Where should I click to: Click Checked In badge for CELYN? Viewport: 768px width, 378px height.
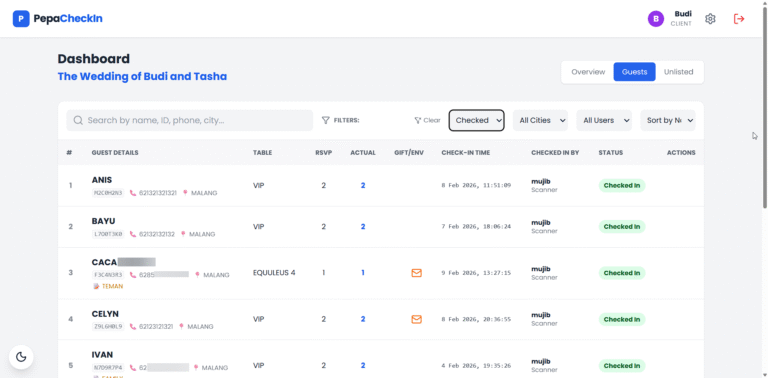tap(622, 319)
